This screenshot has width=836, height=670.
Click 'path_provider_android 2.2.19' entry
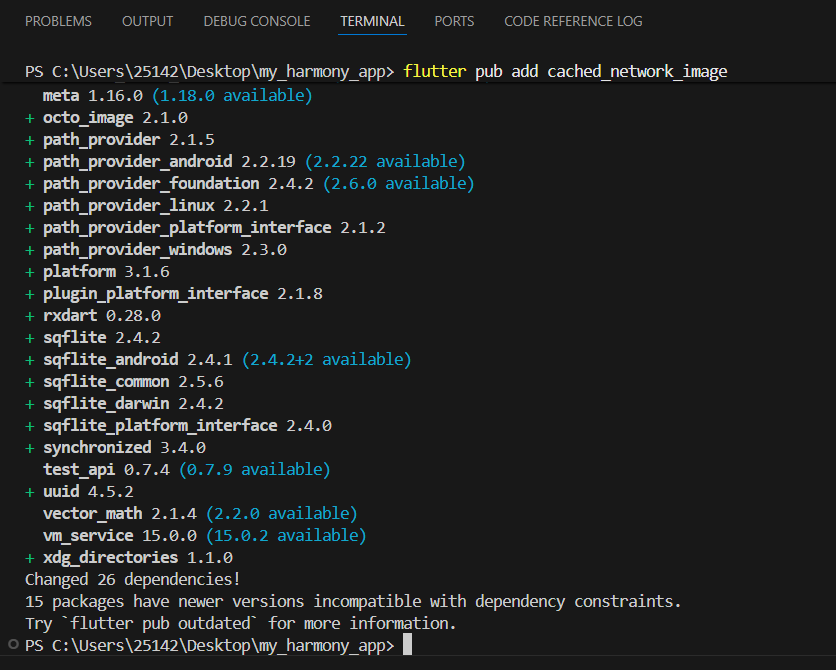tap(169, 162)
